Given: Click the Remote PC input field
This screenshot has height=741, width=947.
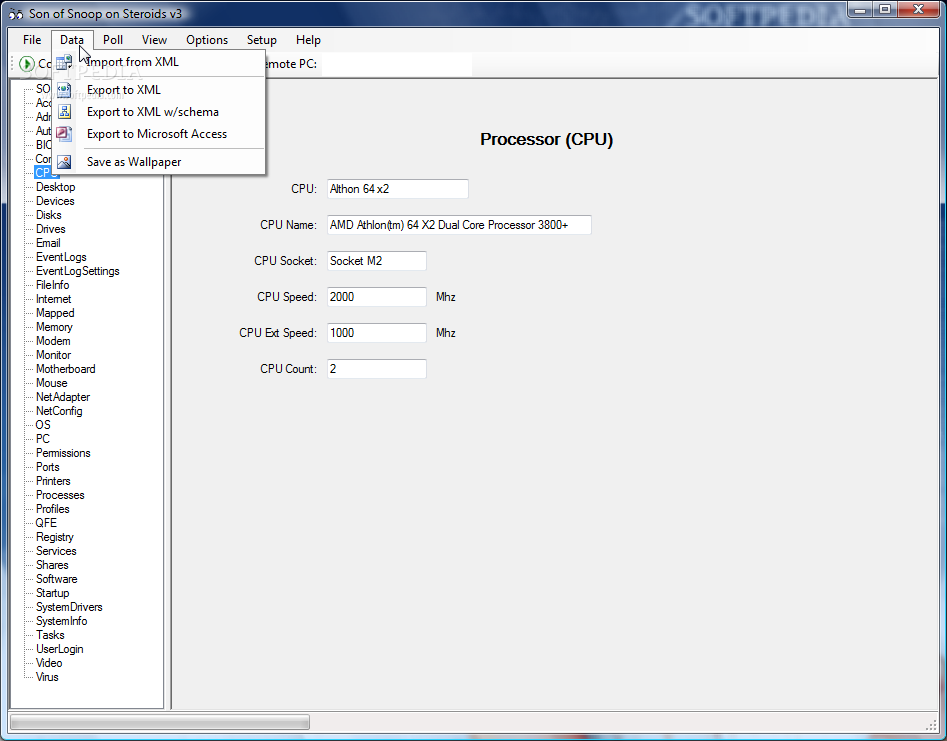Looking at the screenshot, I should [x=397, y=63].
